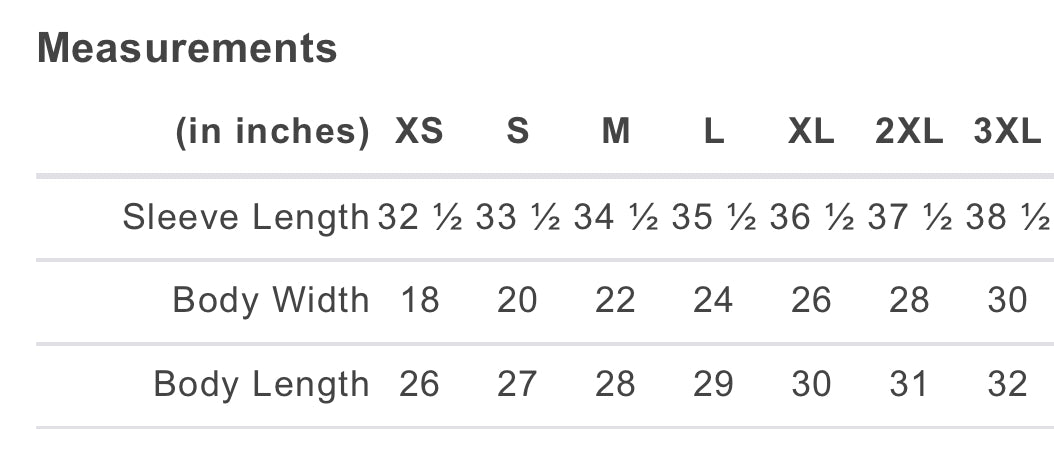
Task: Click sleeve length value 38 ½
Action: point(1008,218)
